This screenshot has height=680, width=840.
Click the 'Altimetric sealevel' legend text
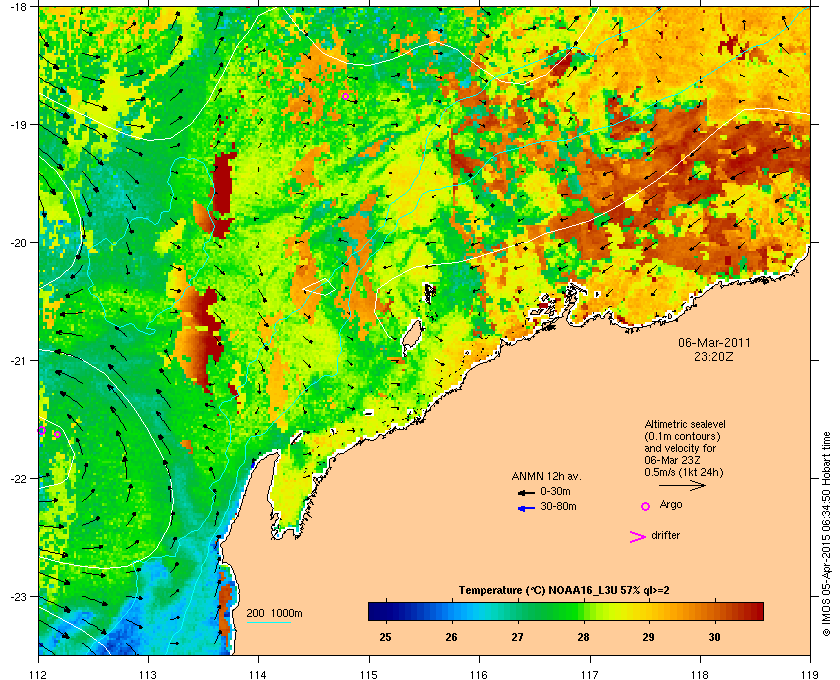(685, 424)
